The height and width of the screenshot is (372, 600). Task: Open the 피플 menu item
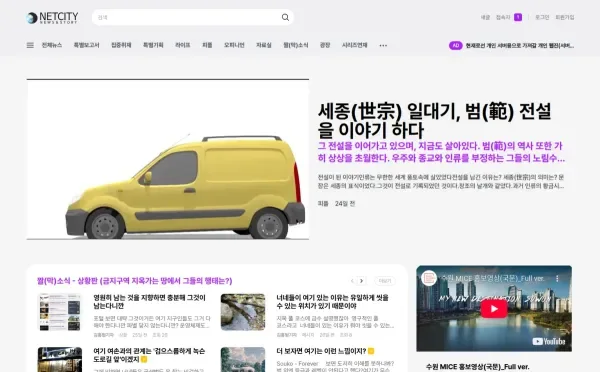pos(207,45)
